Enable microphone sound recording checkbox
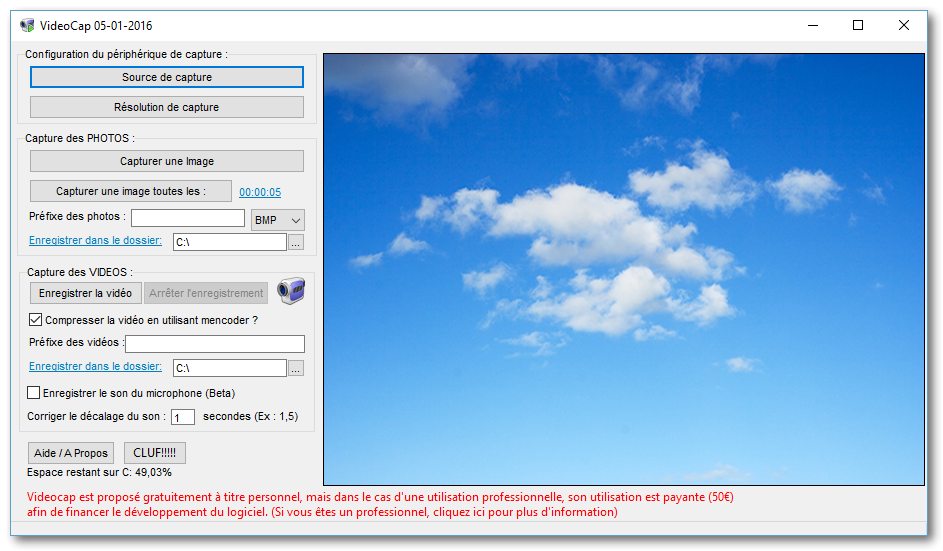This screenshot has width=943, height=551. coord(34,393)
